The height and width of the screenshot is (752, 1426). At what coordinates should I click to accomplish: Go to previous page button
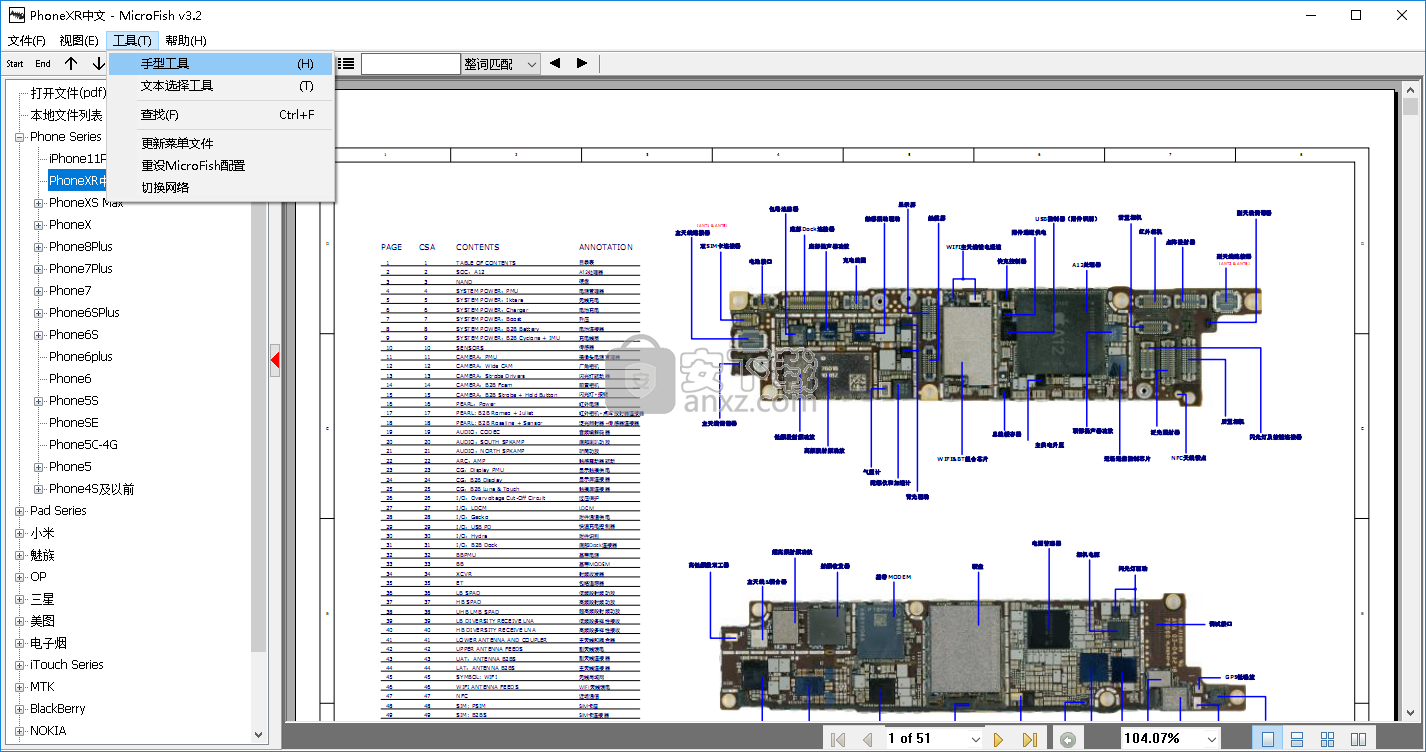[x=867, y=739]
